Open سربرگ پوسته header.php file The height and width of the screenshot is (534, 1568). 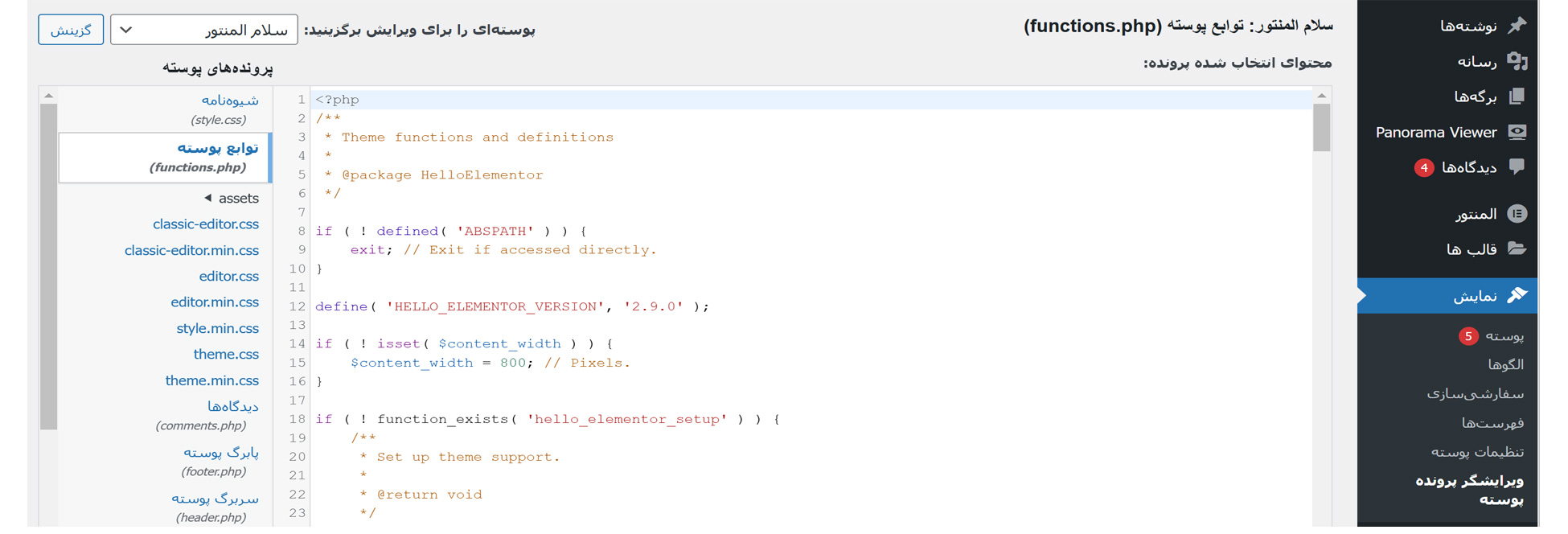point(215,507)
